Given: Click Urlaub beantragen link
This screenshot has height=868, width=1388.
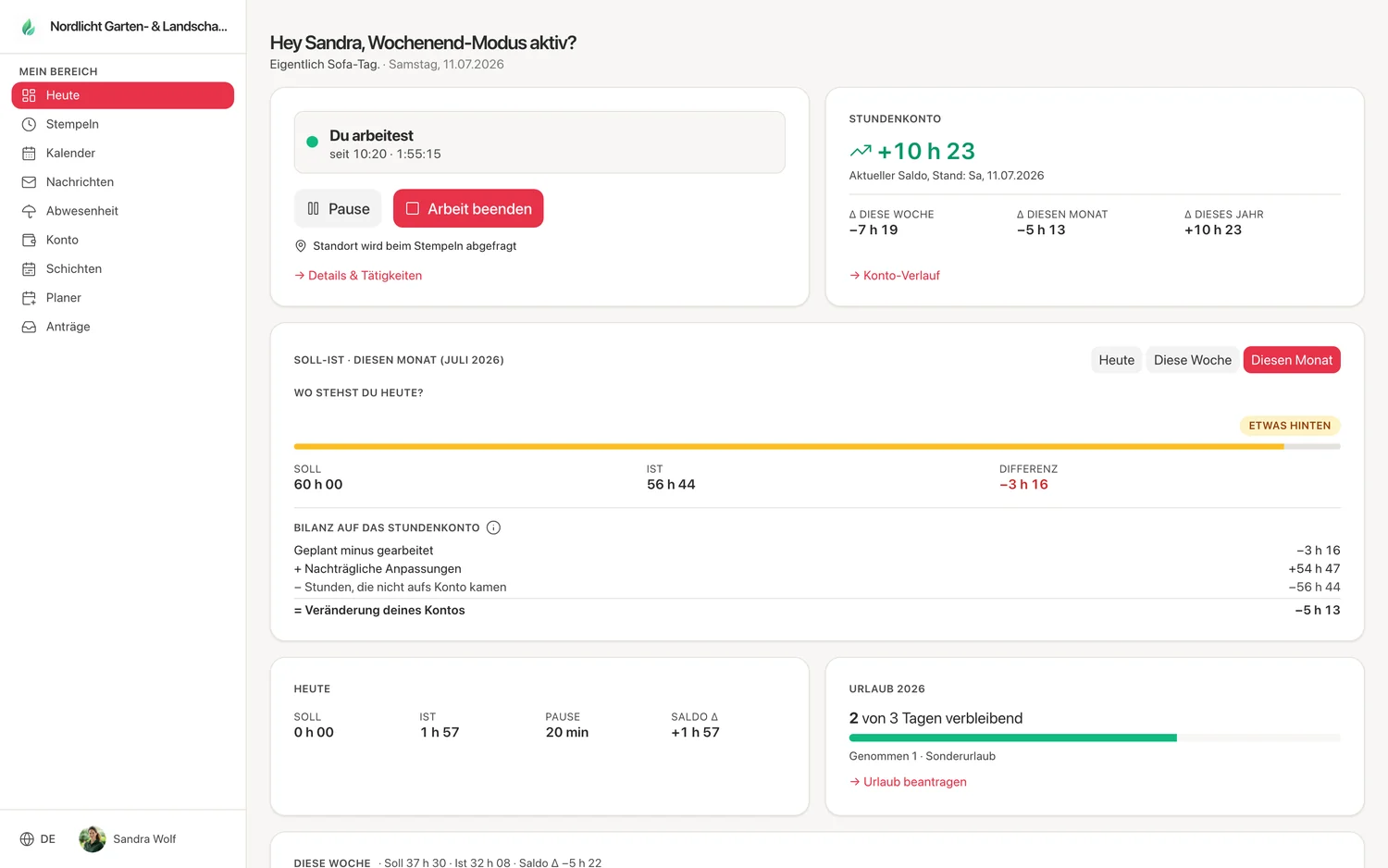Looking at the screenshot, I should click(908, 782).
